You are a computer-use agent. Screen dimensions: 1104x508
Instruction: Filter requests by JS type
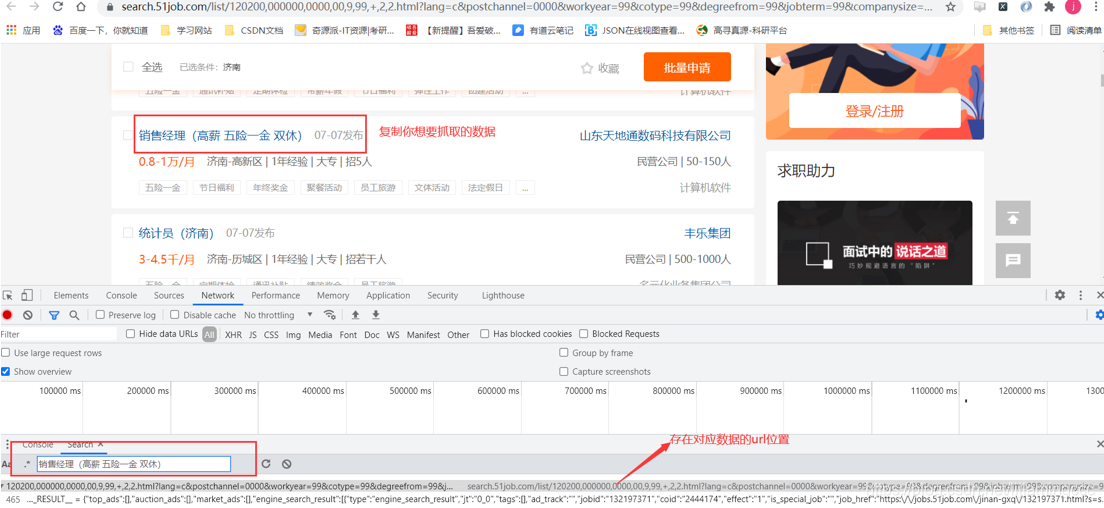253,335
